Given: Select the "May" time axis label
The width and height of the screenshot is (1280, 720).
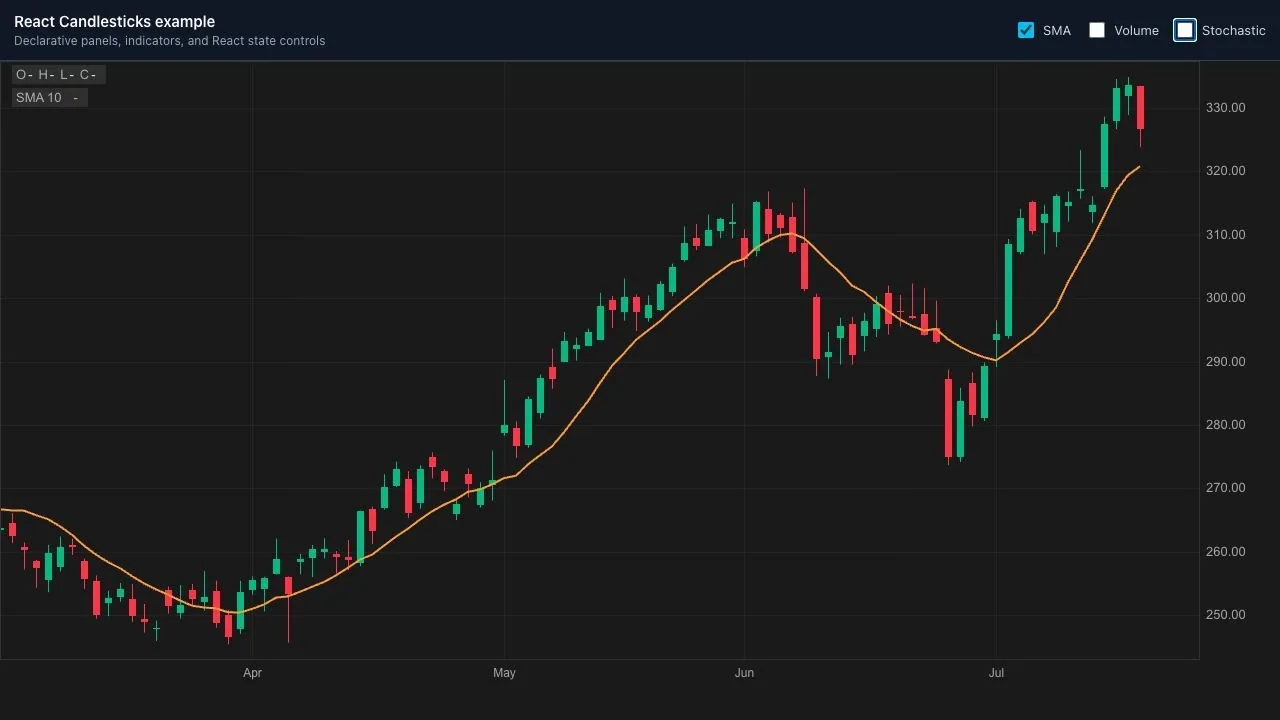Looking at the screenshot, I should point(504,673).
